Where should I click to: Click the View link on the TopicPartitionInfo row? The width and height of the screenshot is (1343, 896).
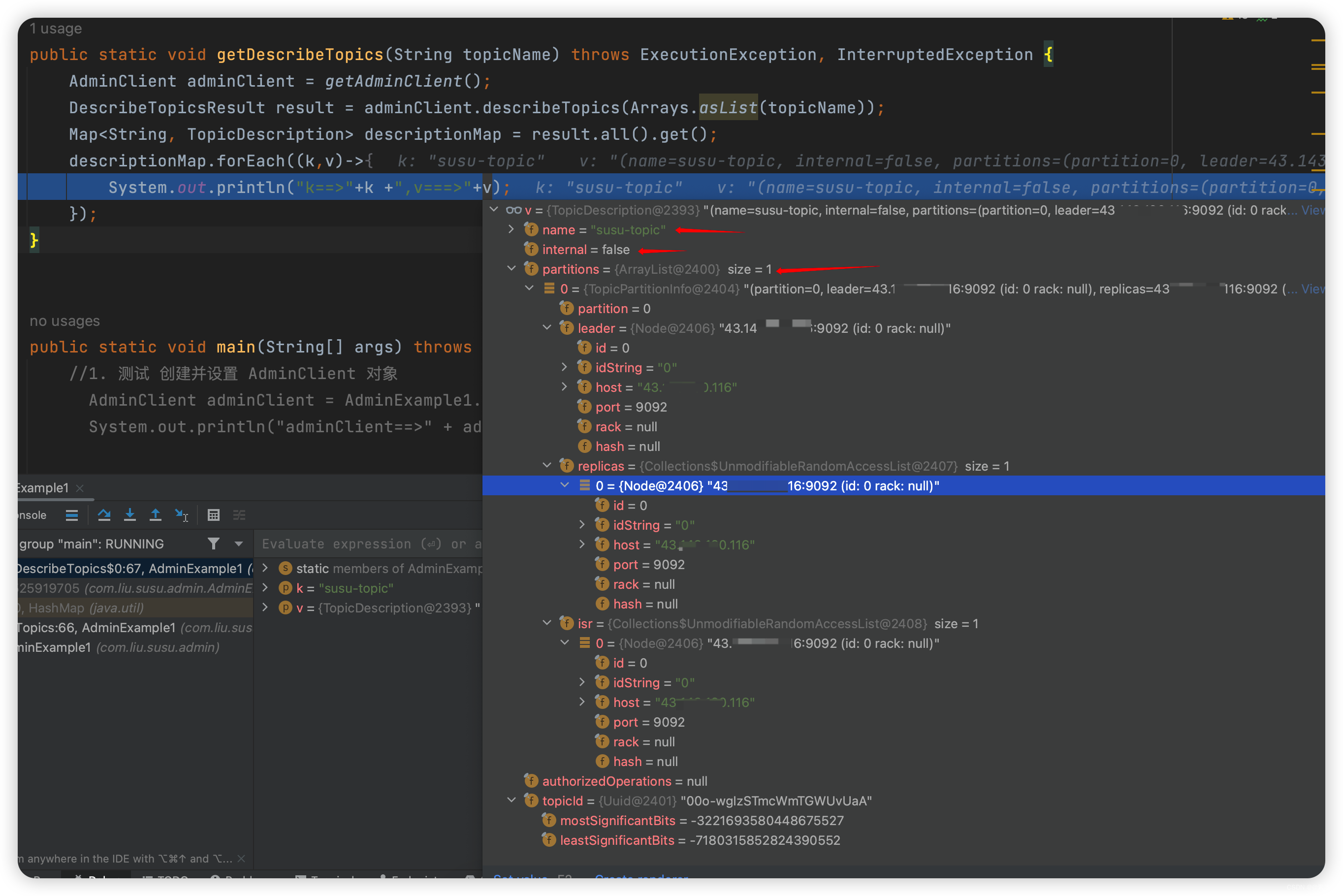(x=1313, y=288)
